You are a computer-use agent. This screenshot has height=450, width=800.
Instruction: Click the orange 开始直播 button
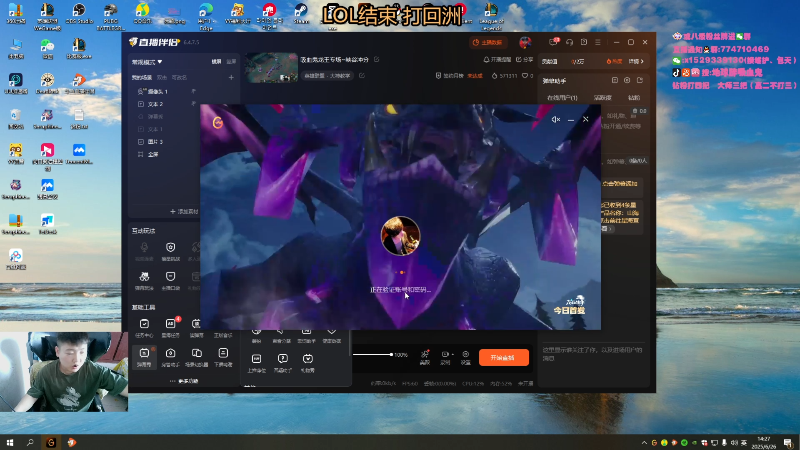coord(504,358)
